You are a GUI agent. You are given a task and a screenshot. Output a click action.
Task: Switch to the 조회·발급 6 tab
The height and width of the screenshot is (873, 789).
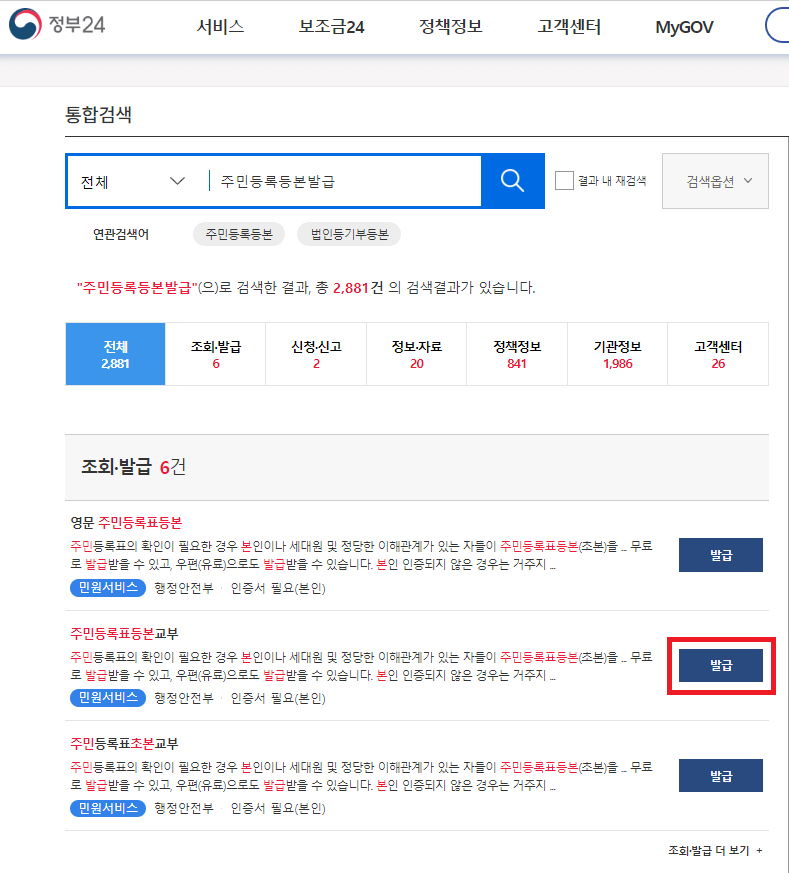pyautogui.click(x=215, y=354)
